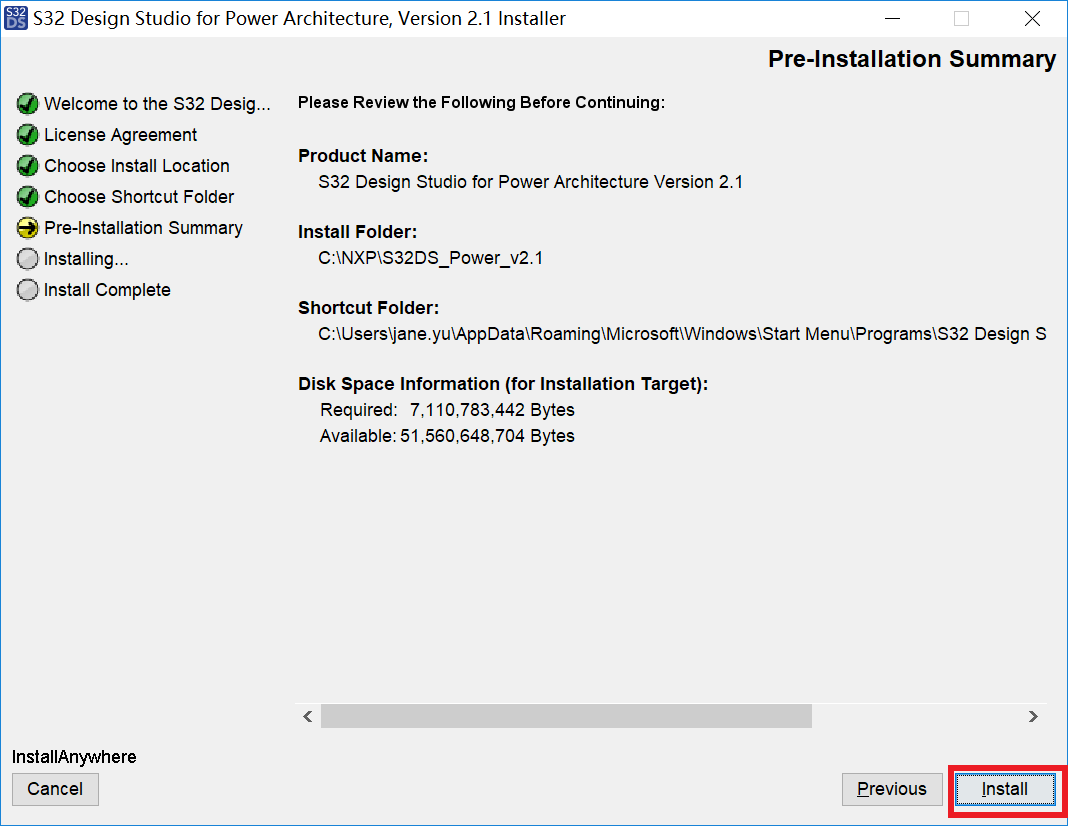
Task: Click green checkmark beside Choose Install Location
Action: (x=28, y=166)
